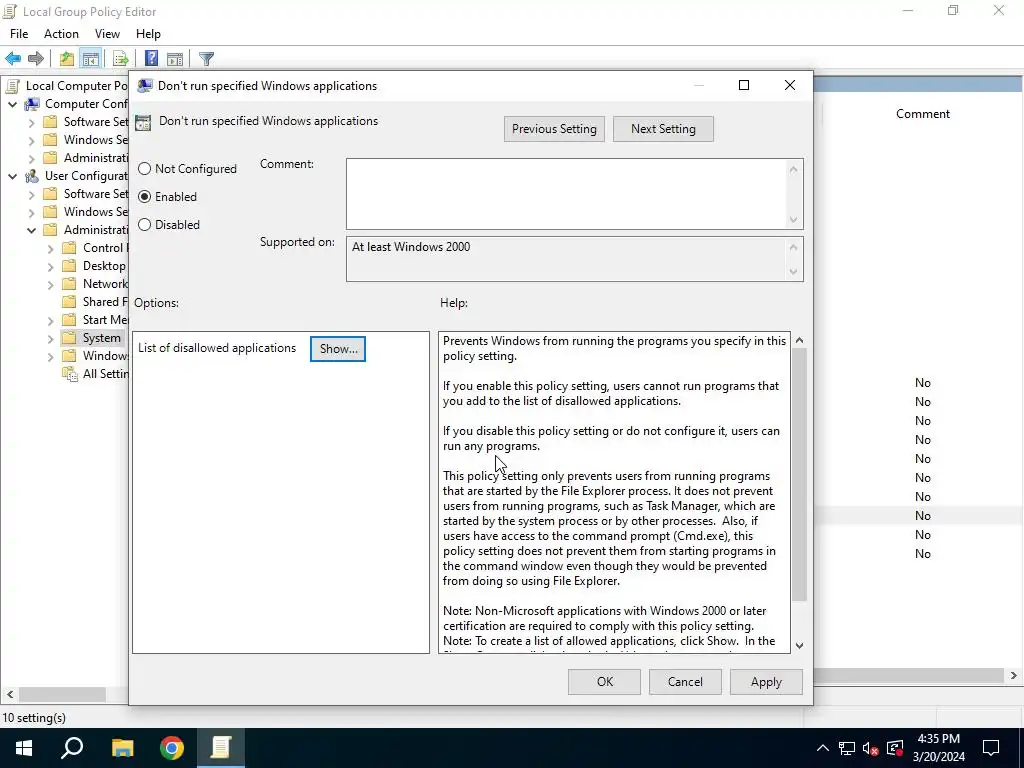Screen dimensions: 1024x768
Task: Toggle the Show/Hide Console Tree icon
Action: click(x=90, y=59)
